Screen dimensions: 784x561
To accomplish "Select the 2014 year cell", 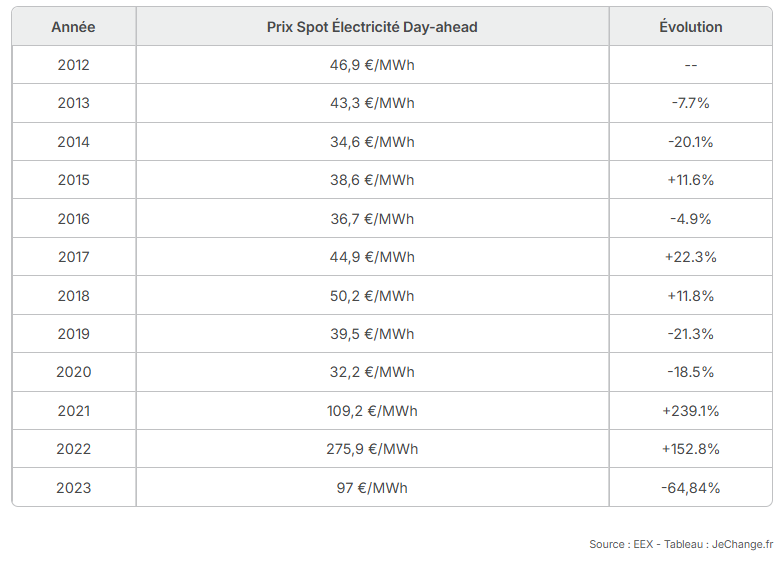I will (x=74, y=142).
